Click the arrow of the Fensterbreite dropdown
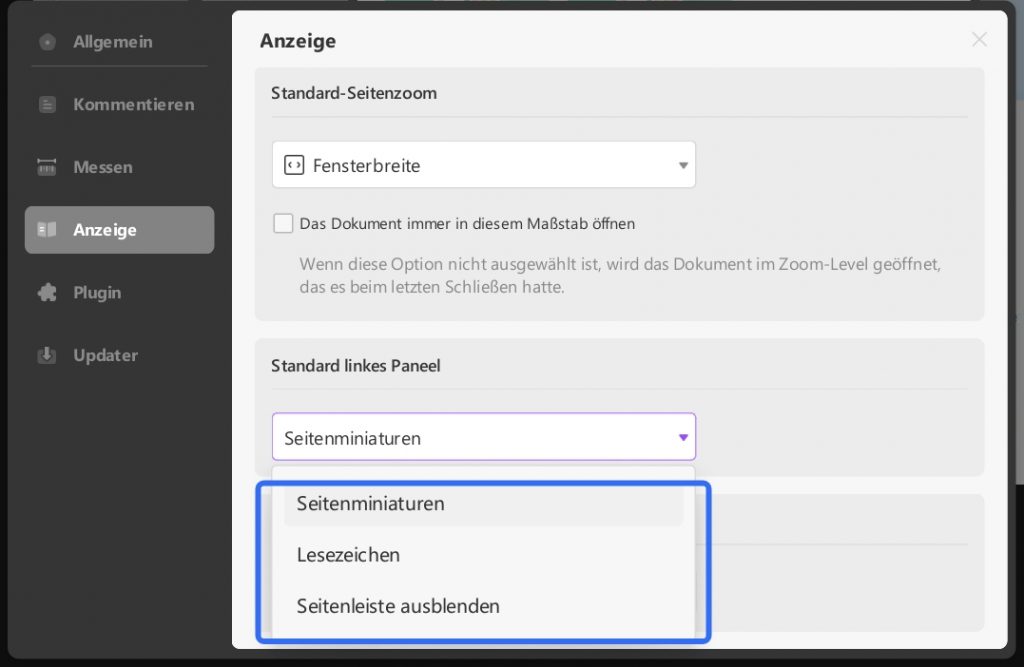1024x667 pixels. pos(683,165)
